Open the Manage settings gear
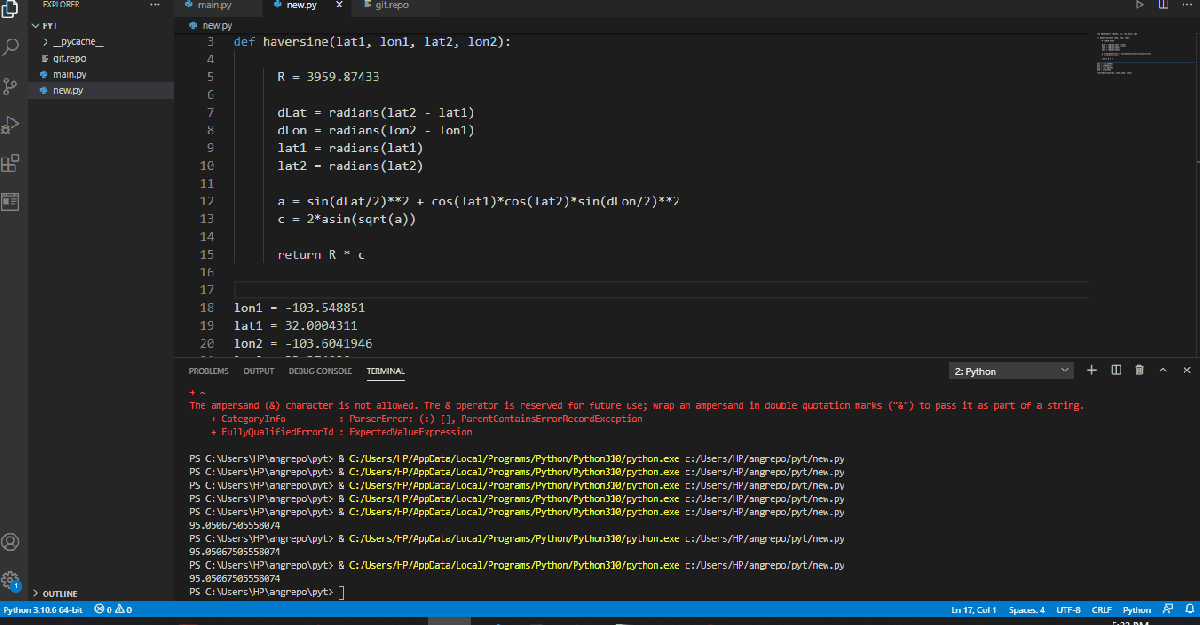 [x=11, y=580]
